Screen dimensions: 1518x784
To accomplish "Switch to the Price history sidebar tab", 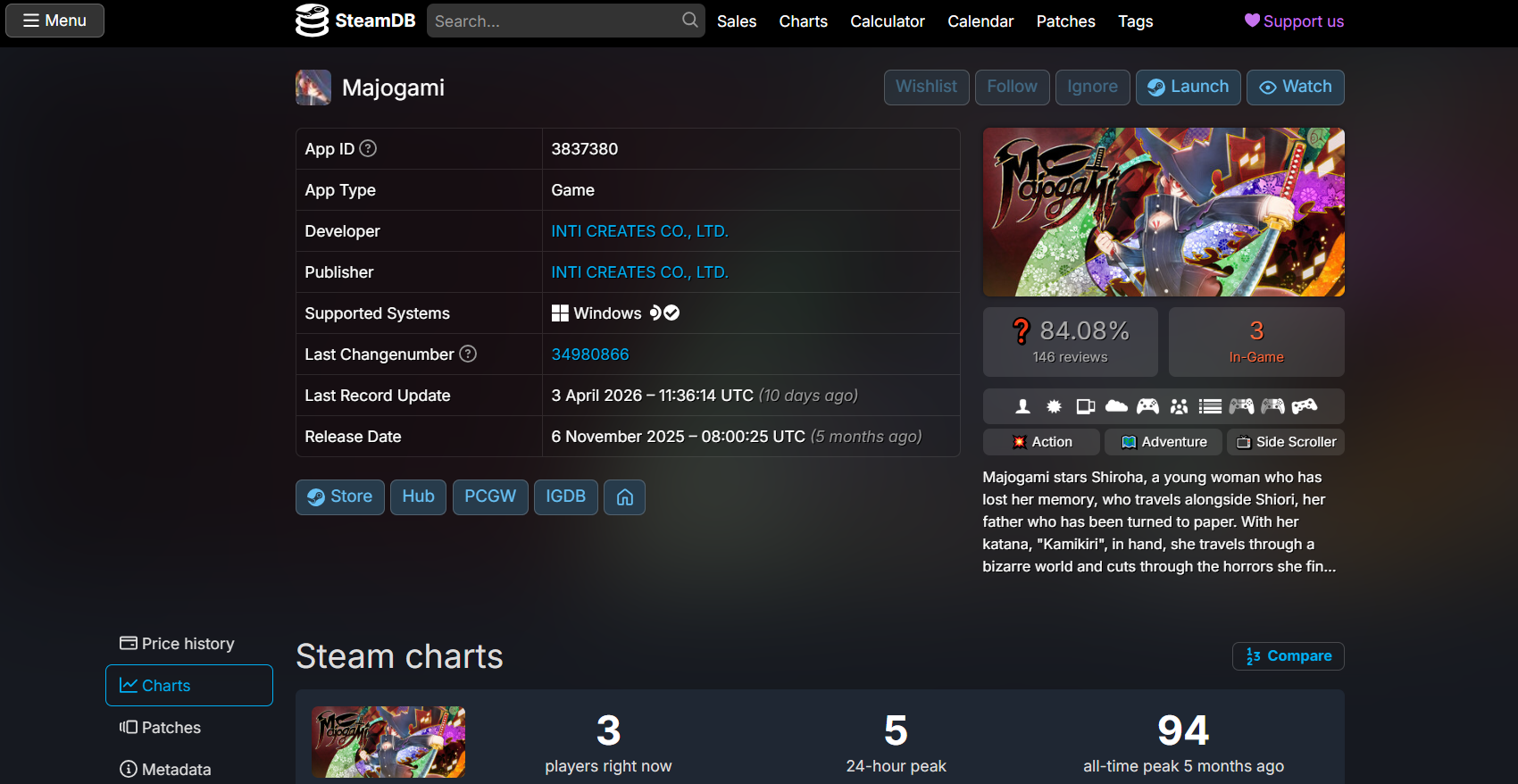I will pos(189,644).
